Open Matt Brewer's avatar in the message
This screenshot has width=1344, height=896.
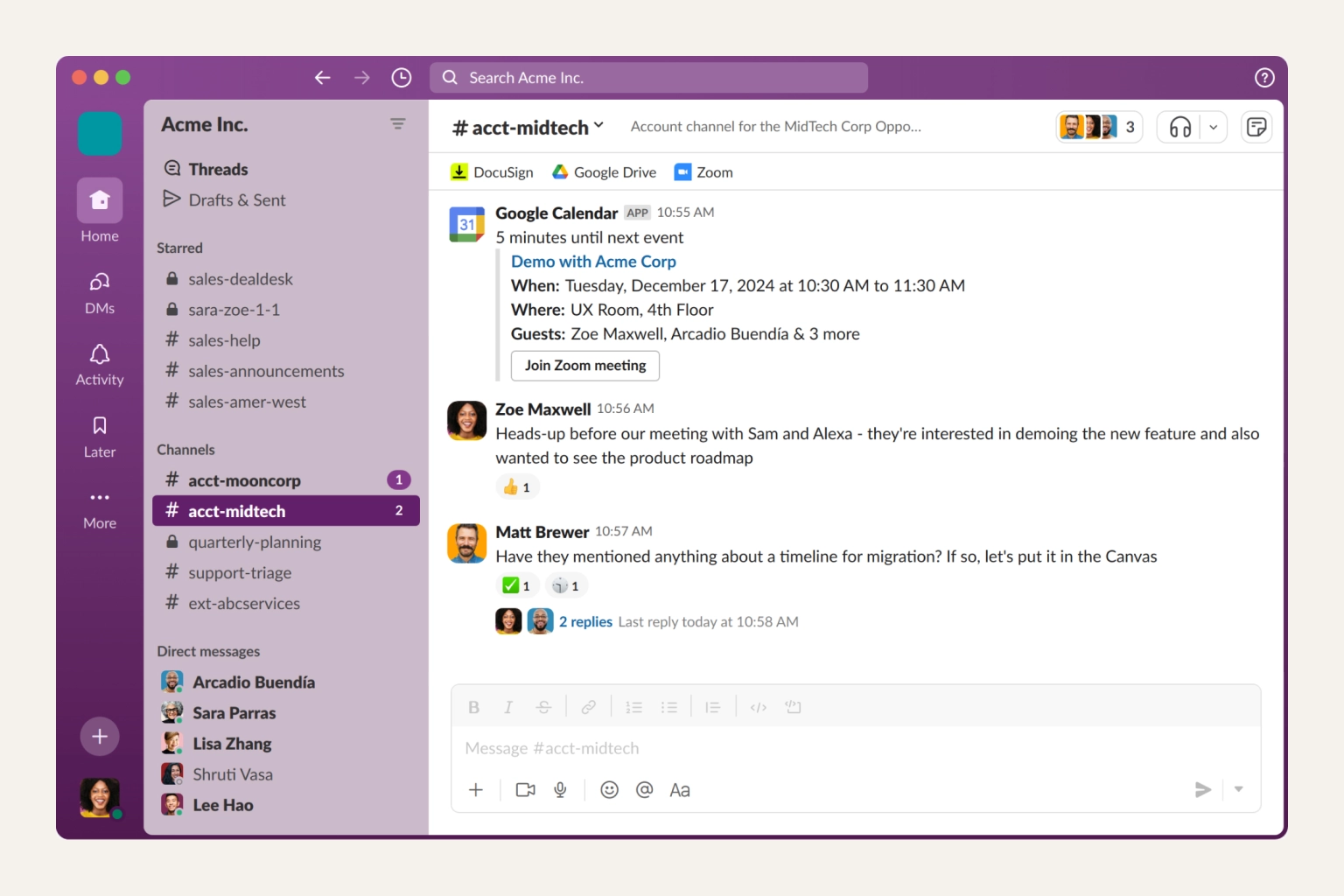(466, 543)
